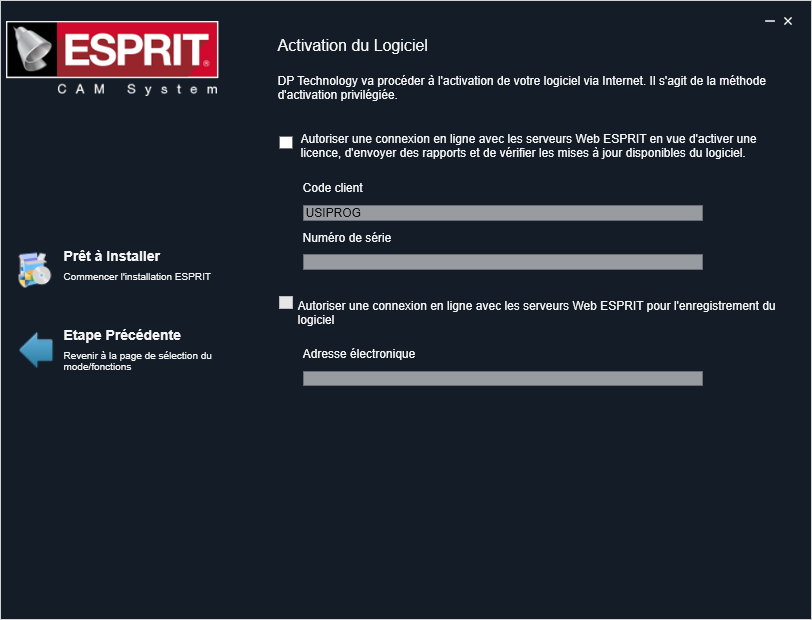The width and height of the screenshot is (812, 620).
Task: Select 'Commencer l'installation ESPRIT' subtitle
Action: [137, 277]
